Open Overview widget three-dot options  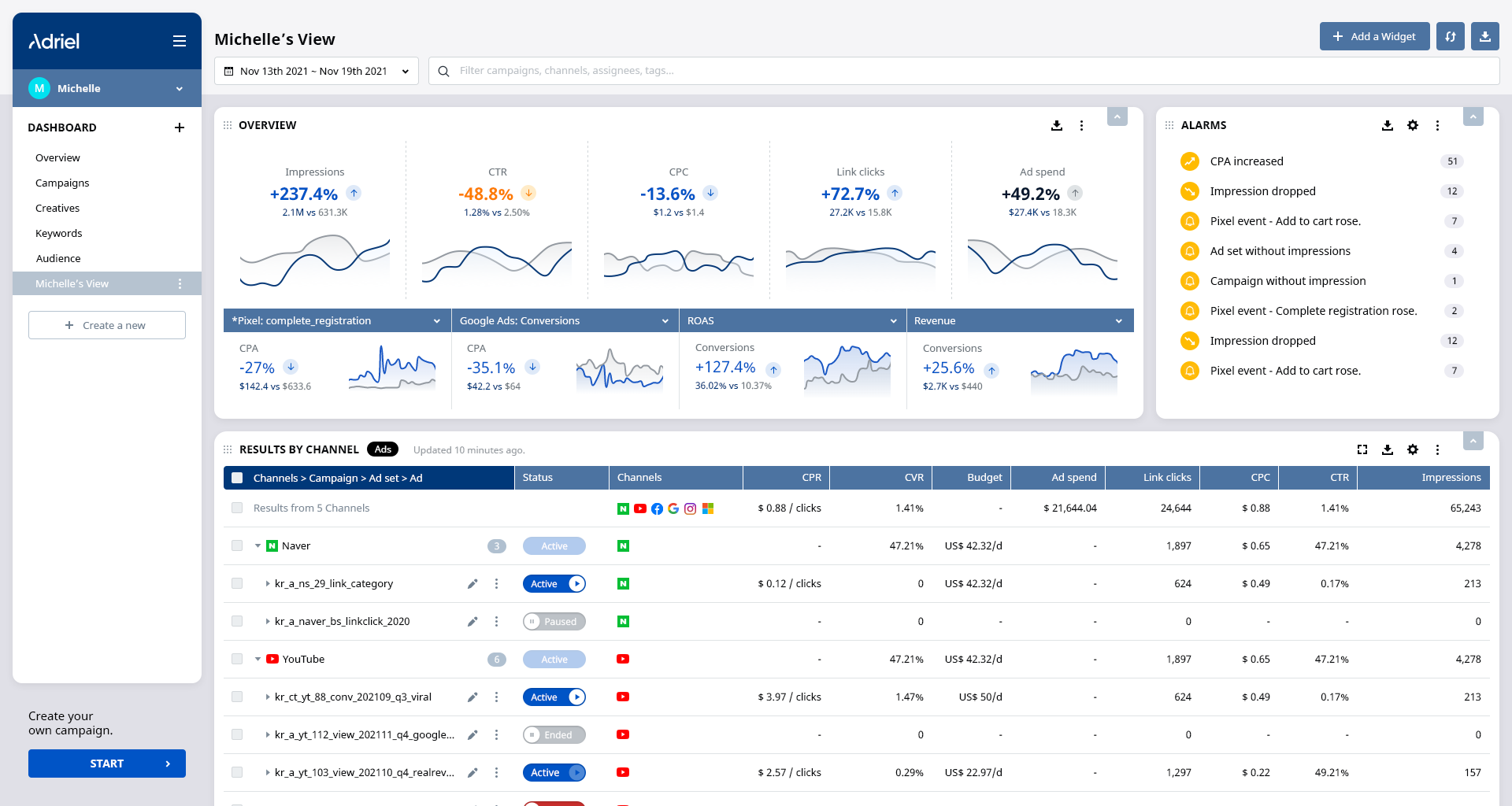pyautogui.click(x=1081, y=125)
